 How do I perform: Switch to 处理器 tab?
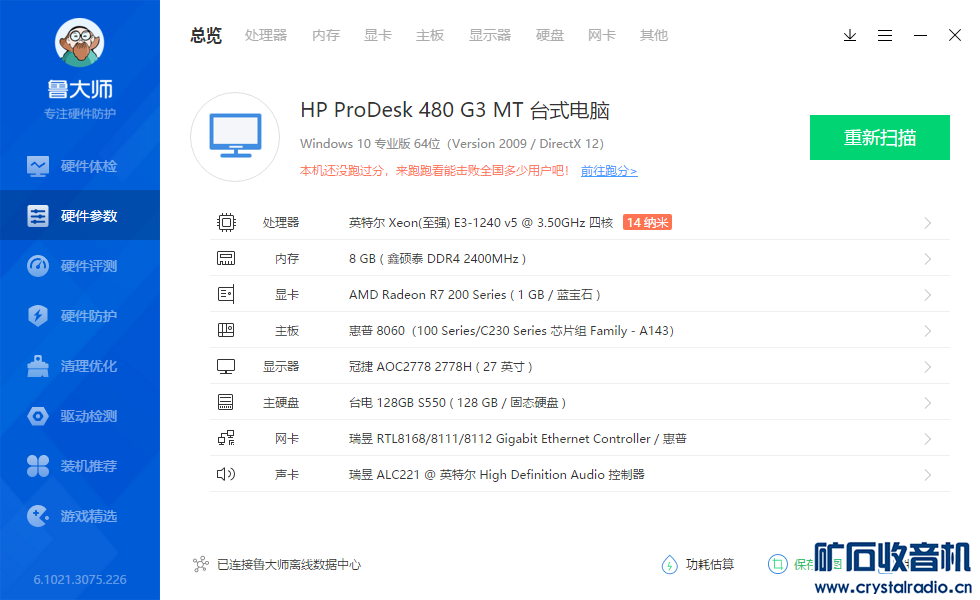(266, 36)
